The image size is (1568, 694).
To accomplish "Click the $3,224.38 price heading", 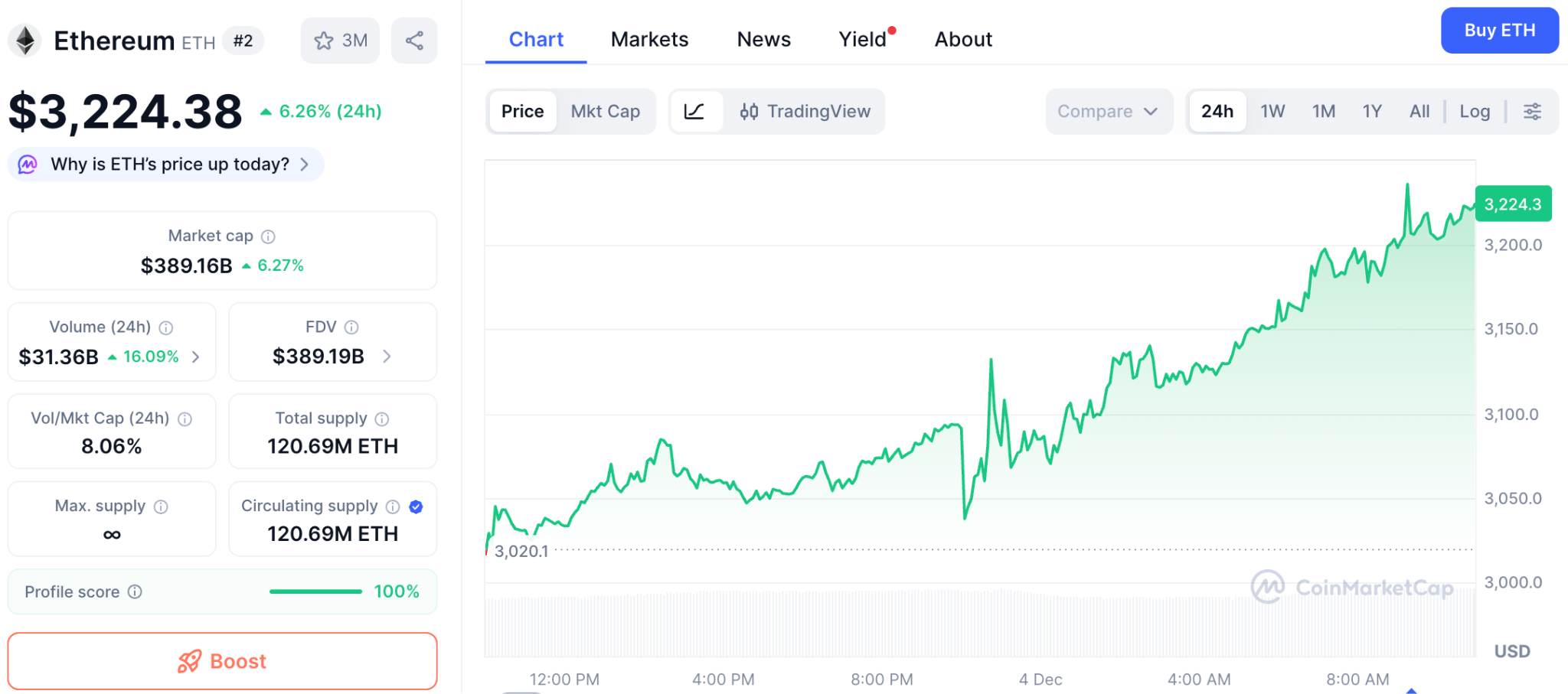I will 126,112.
